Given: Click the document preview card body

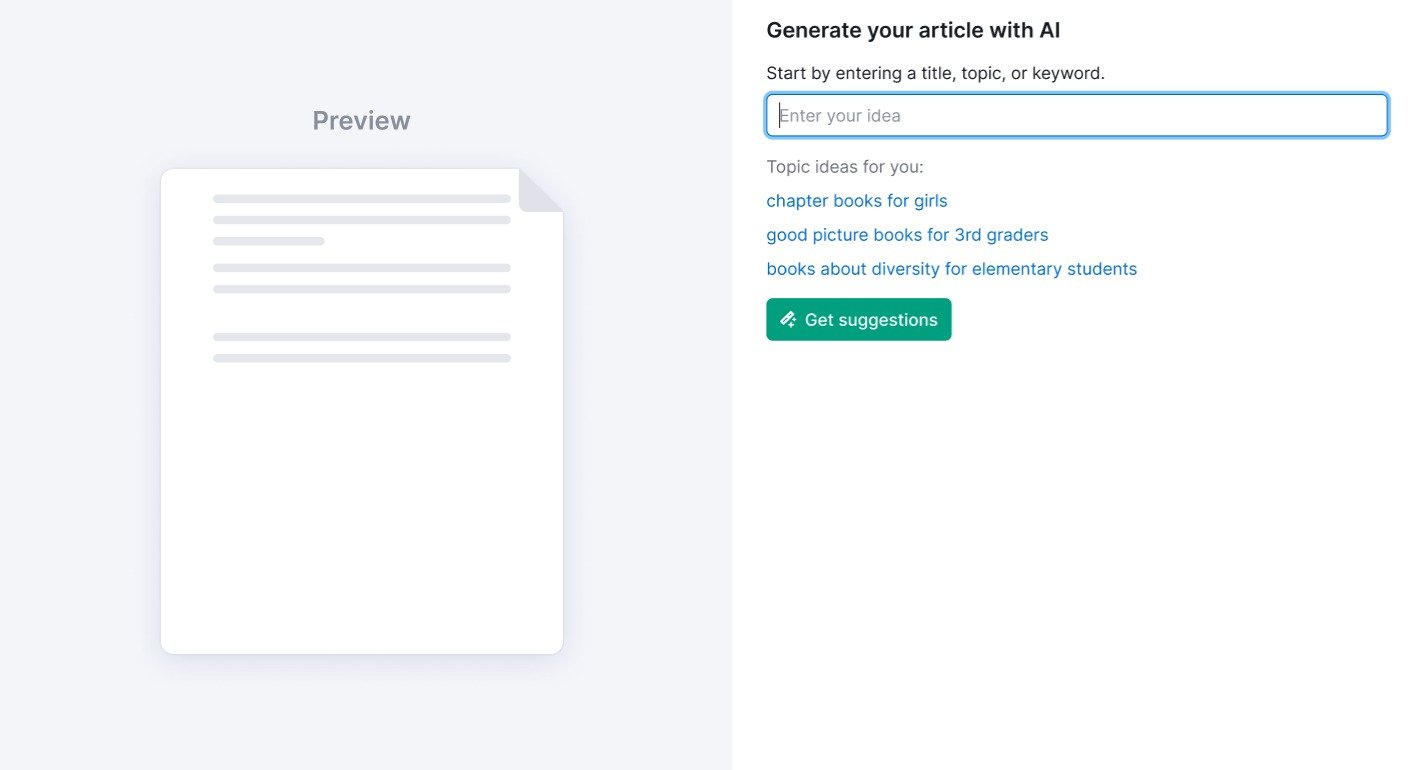Looking at the screenshot, I should click(x=361, y=450).
